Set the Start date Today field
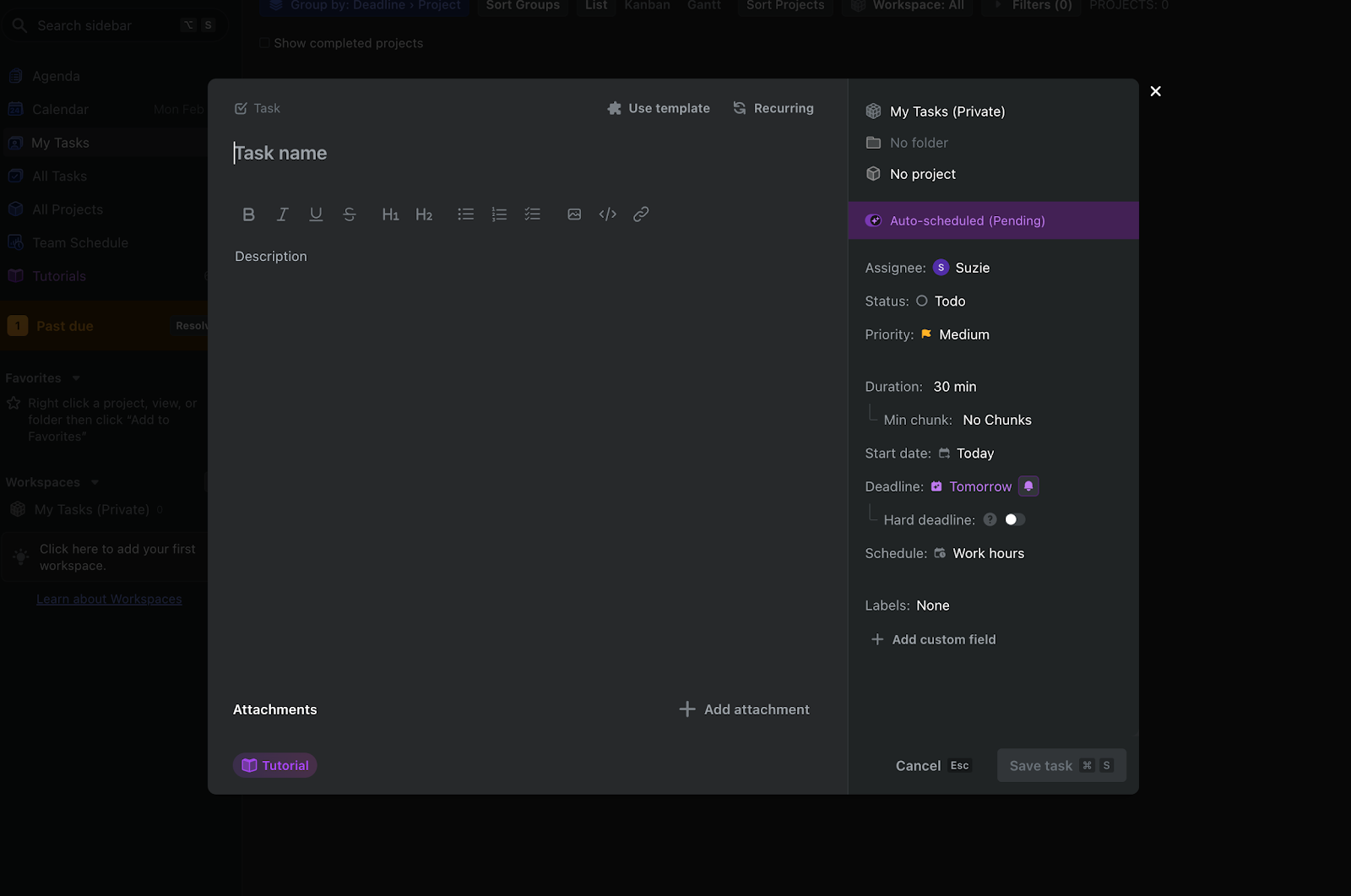1351x896 pixels. [x=967, y=453]
